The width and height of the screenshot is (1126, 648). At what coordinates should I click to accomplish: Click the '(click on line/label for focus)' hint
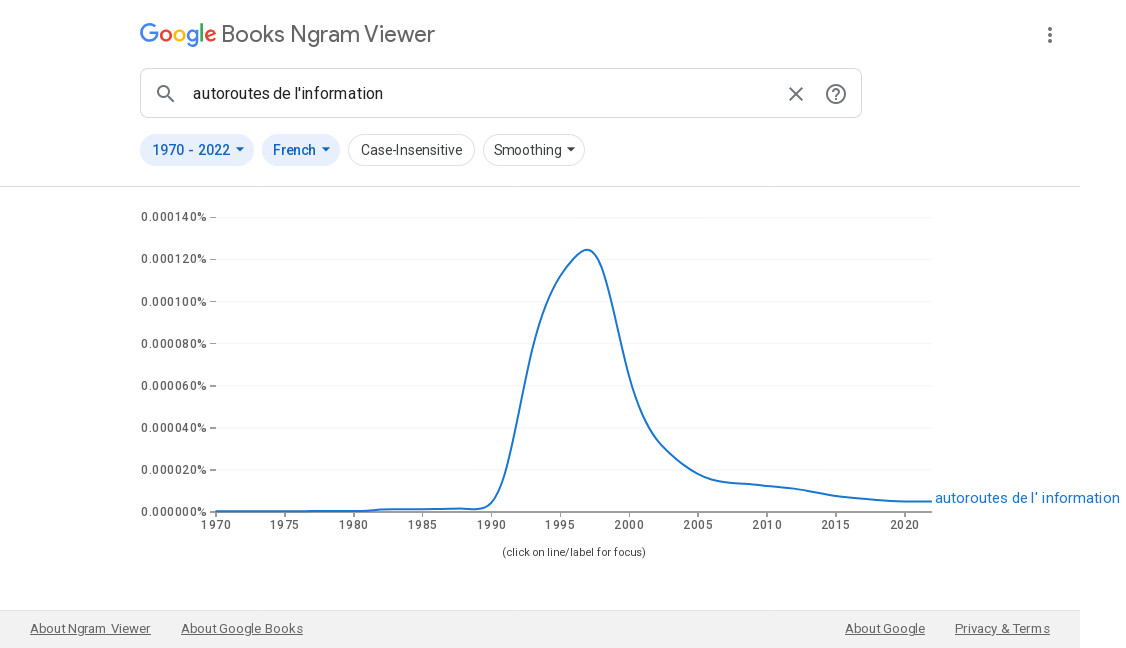(574, 552)
